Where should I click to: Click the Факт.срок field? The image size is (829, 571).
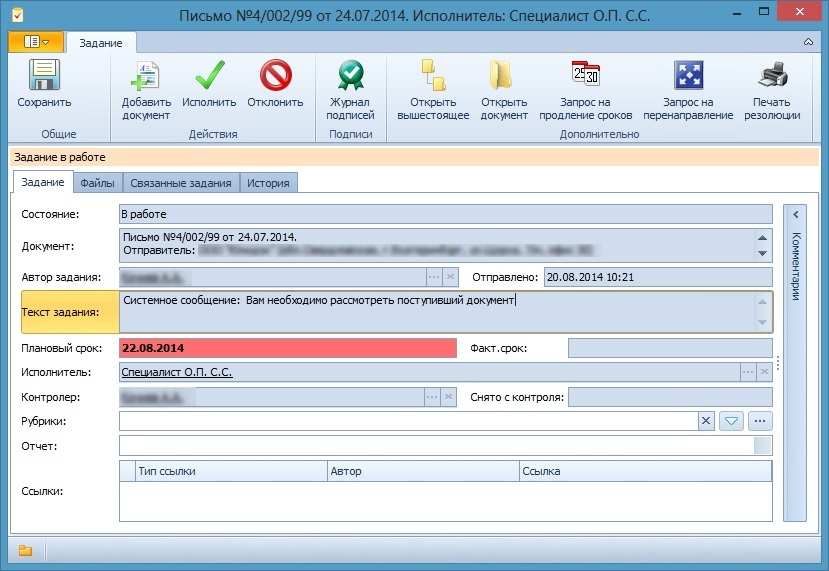(670, 348)
